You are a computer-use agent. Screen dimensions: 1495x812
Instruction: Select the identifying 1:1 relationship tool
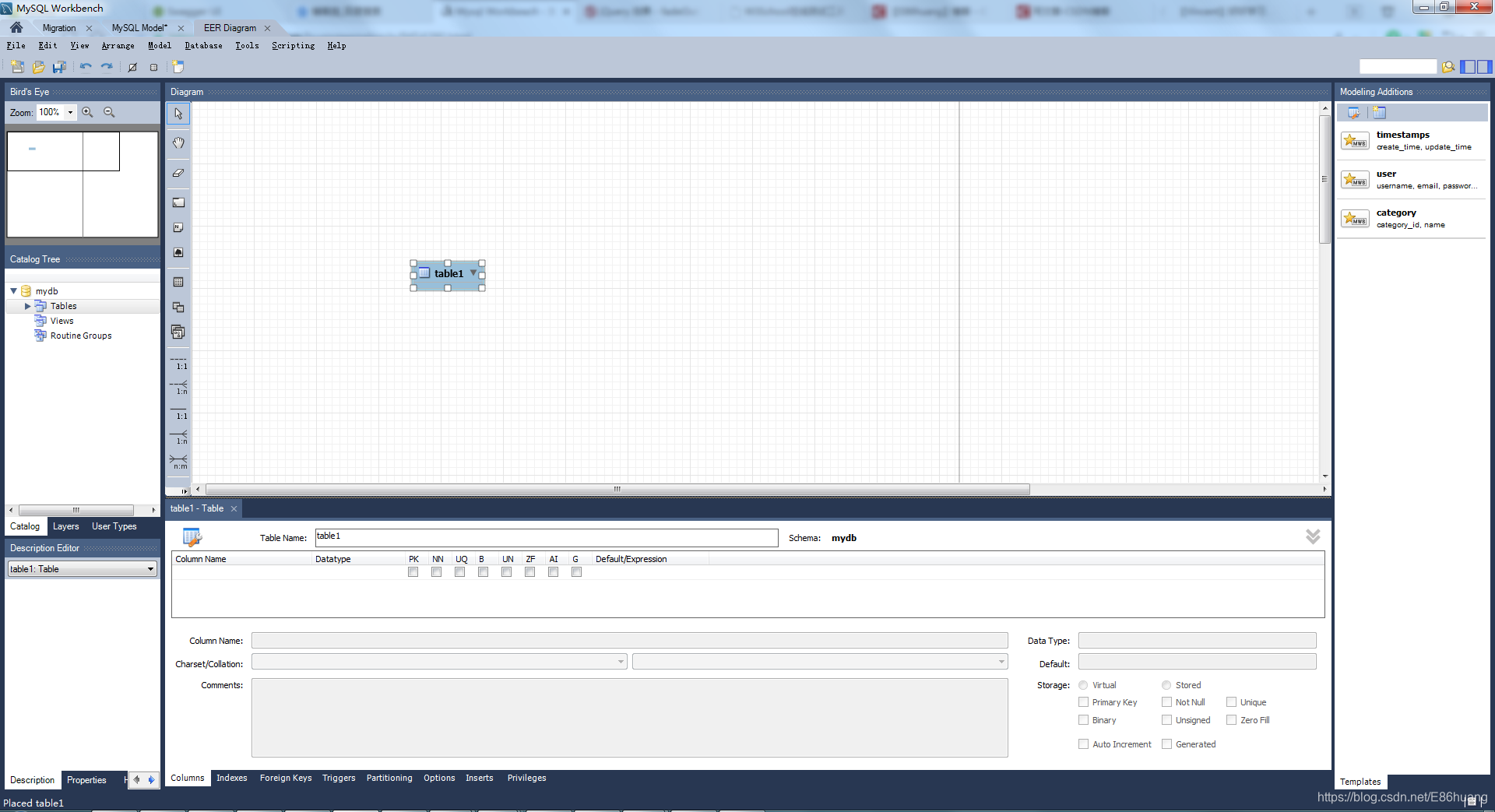179,413
